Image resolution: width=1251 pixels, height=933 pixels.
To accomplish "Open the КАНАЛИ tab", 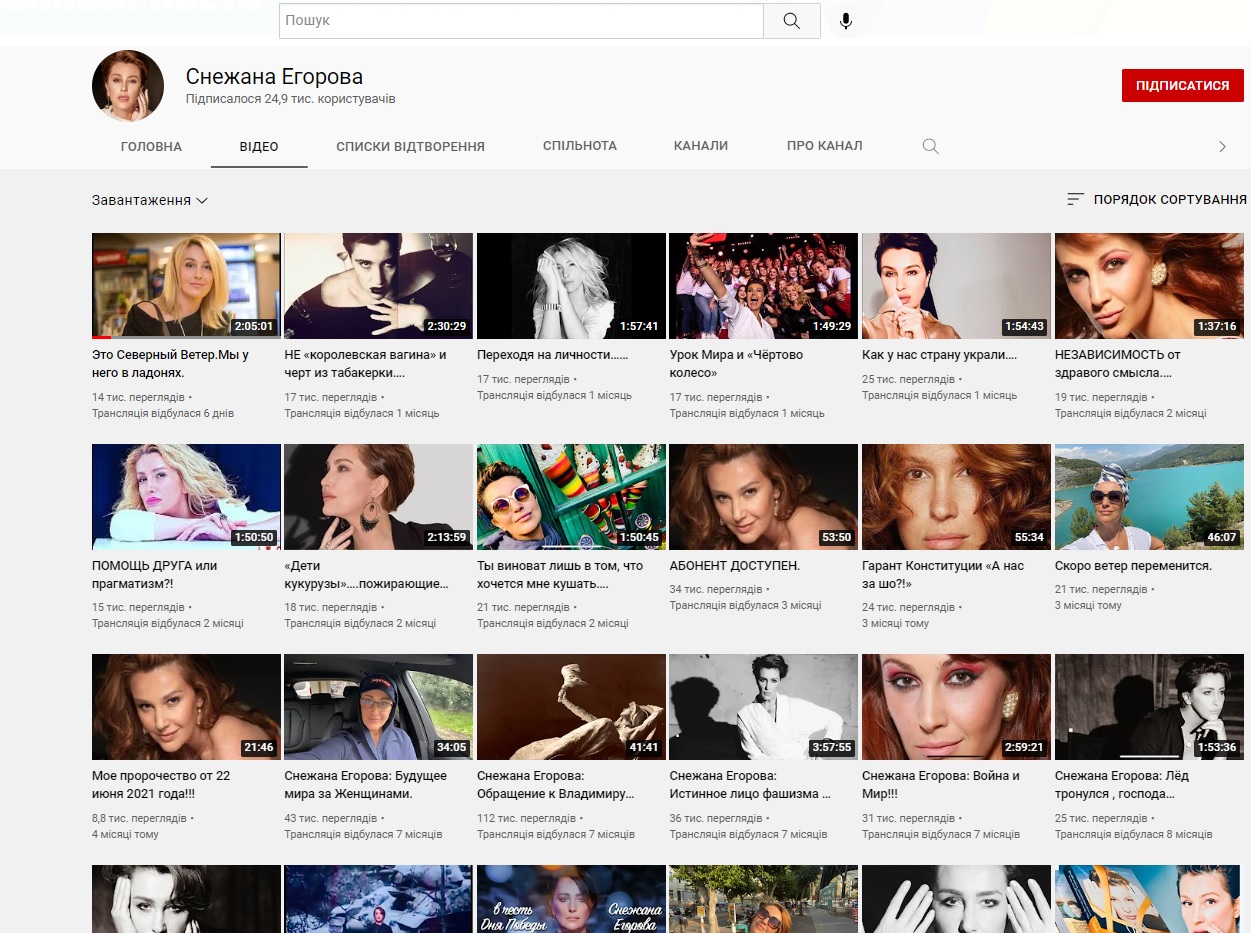I will click(701, 146).
